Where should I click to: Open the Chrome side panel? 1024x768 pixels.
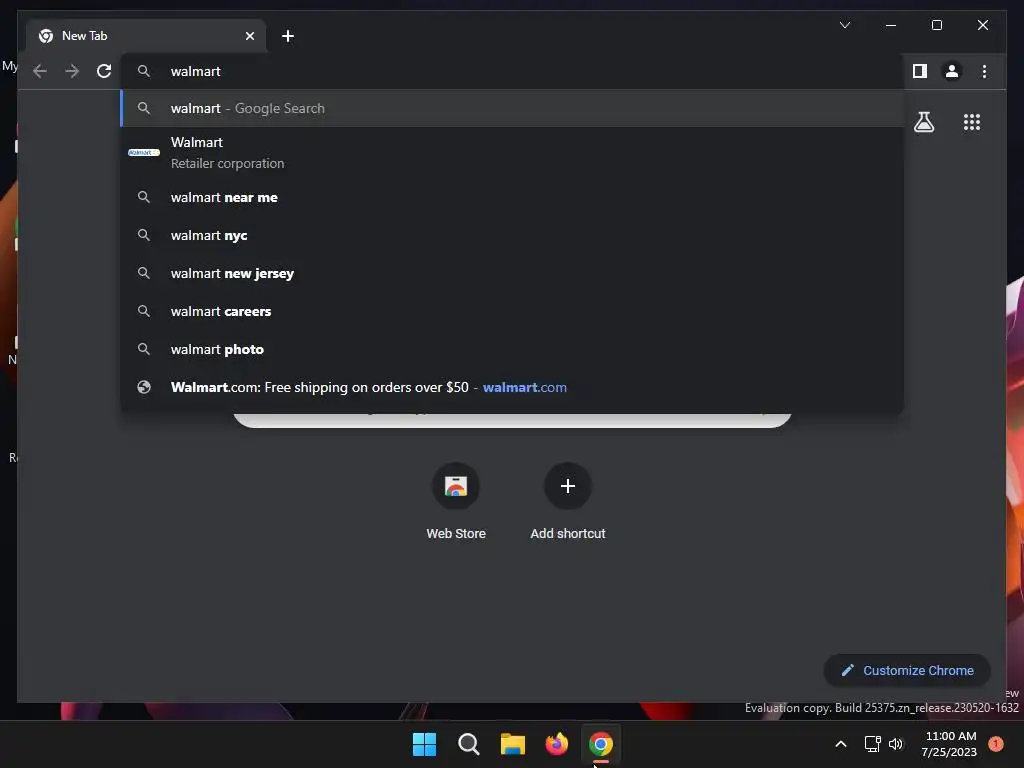coord(920,71)
